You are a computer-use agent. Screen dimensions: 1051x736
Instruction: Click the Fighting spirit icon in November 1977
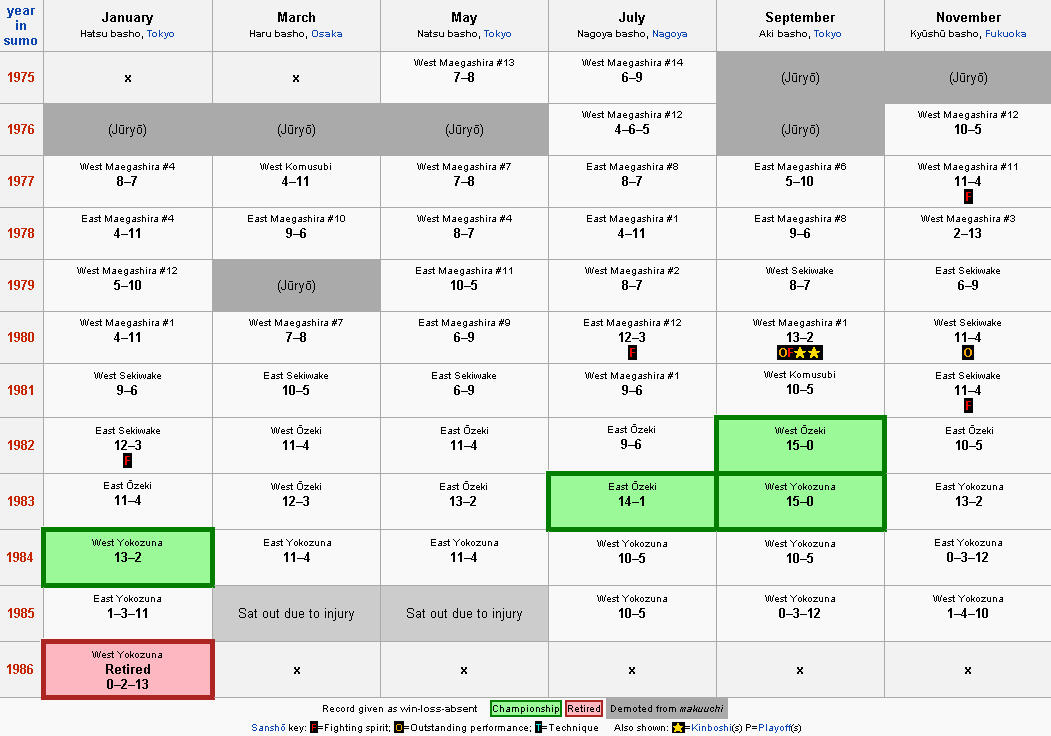(x=968, y=196)
